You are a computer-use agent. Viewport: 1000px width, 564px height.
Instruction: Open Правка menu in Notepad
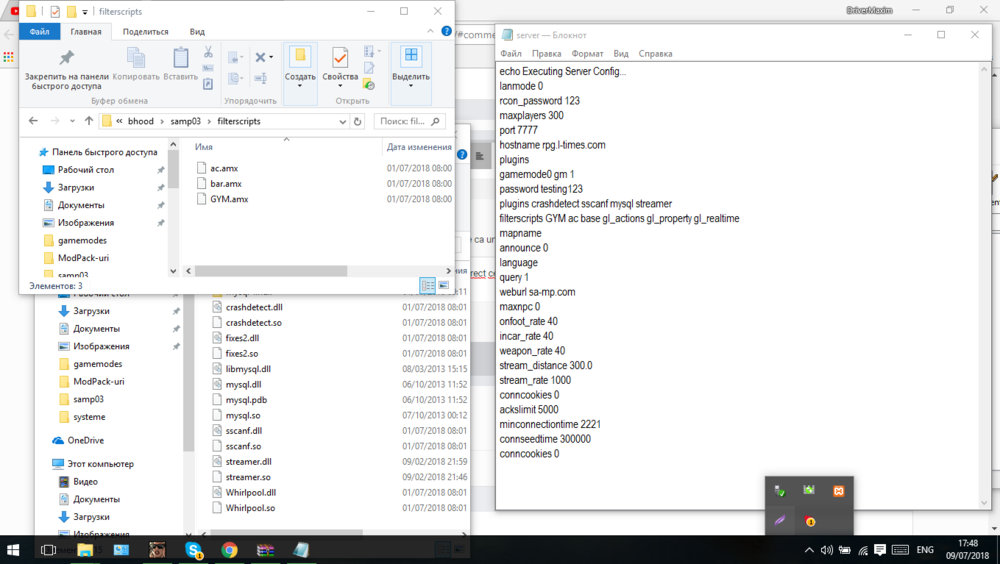[547, 54]
